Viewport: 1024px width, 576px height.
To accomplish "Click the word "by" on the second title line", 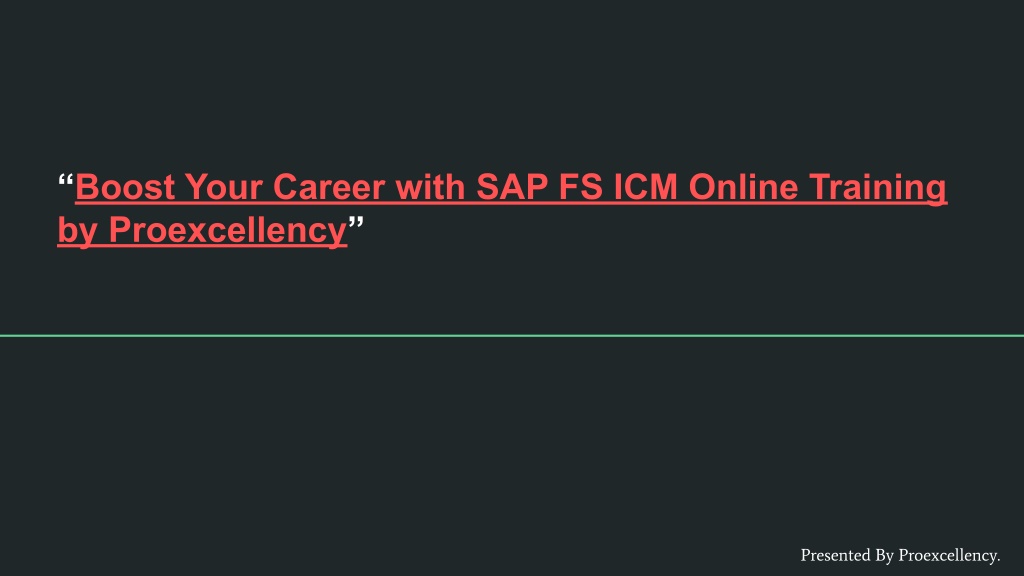I will (x=78, y=231).
